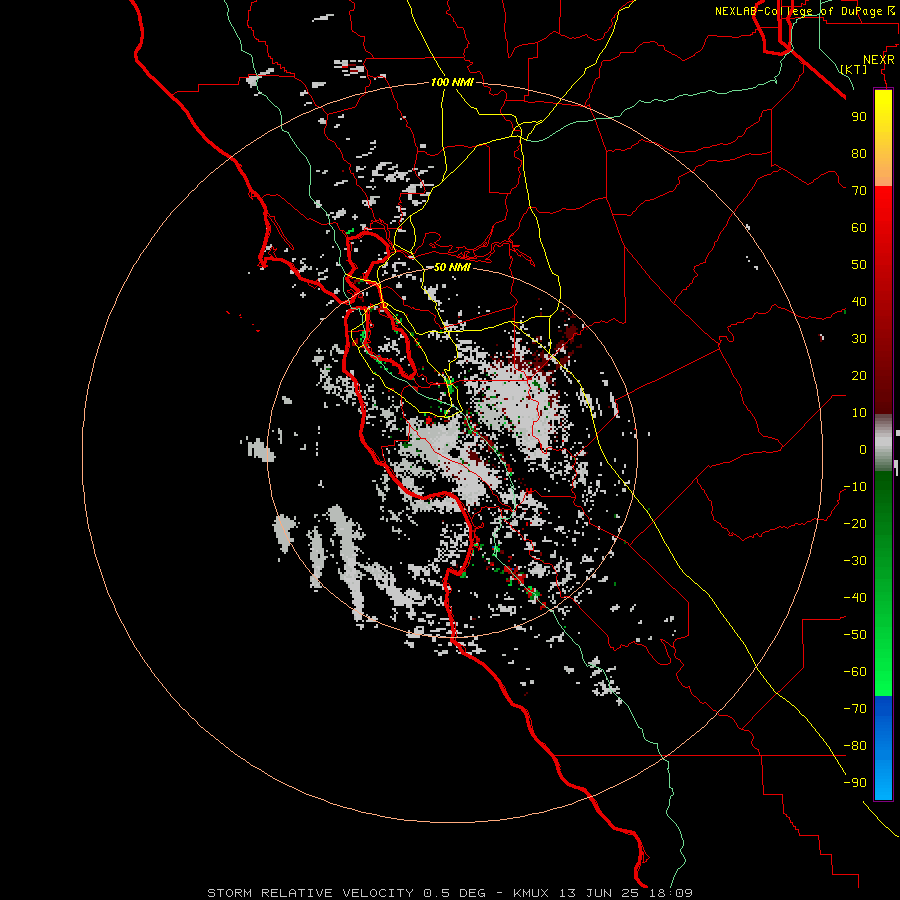Click the "-40" value on velocity scale

point(855,598)
